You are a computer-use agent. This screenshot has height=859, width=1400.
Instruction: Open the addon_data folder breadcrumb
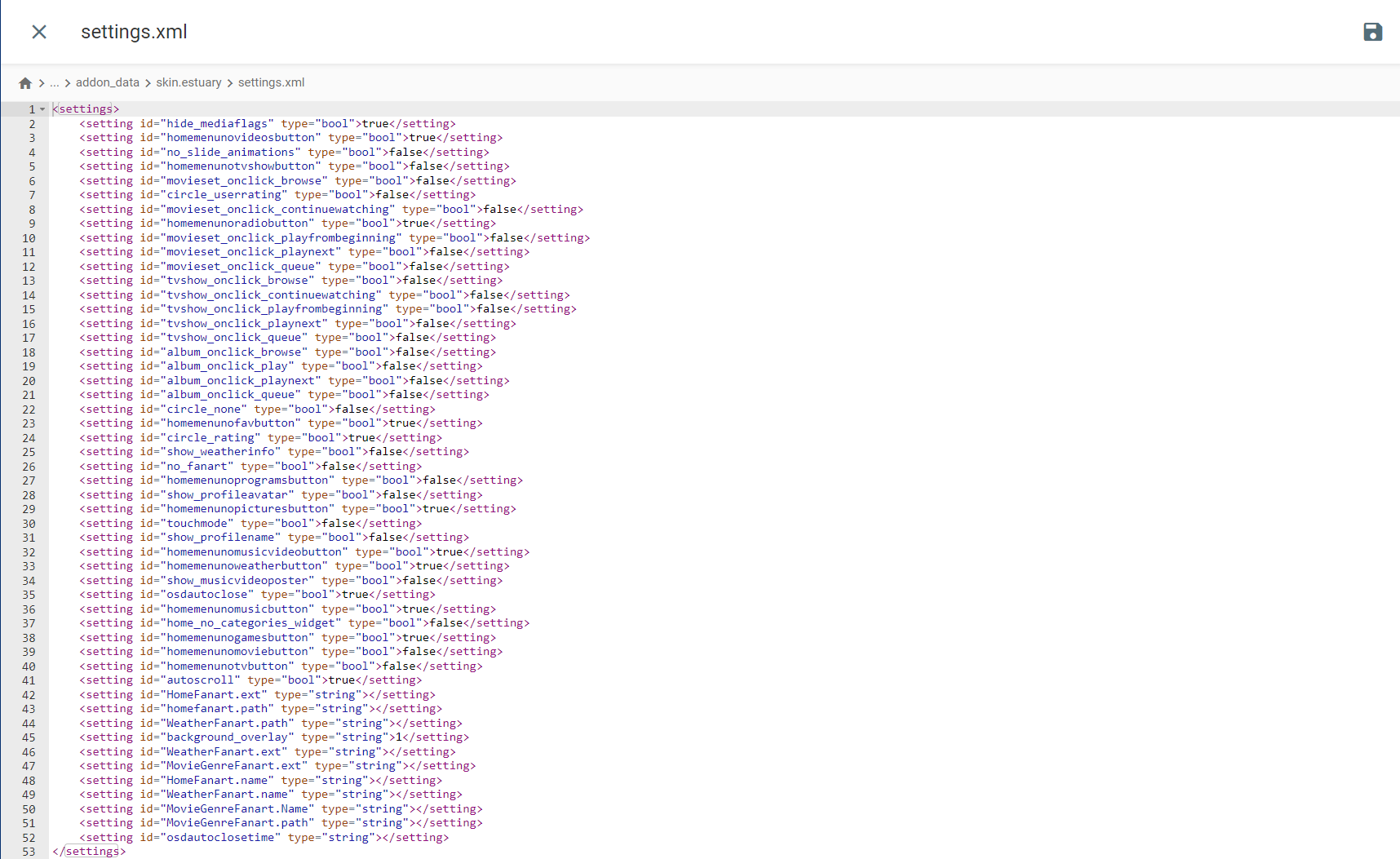[x=108, y=82]
